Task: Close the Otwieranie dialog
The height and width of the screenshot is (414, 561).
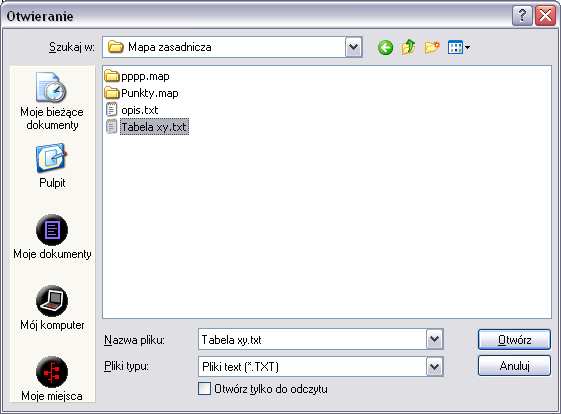Action: 545,16
